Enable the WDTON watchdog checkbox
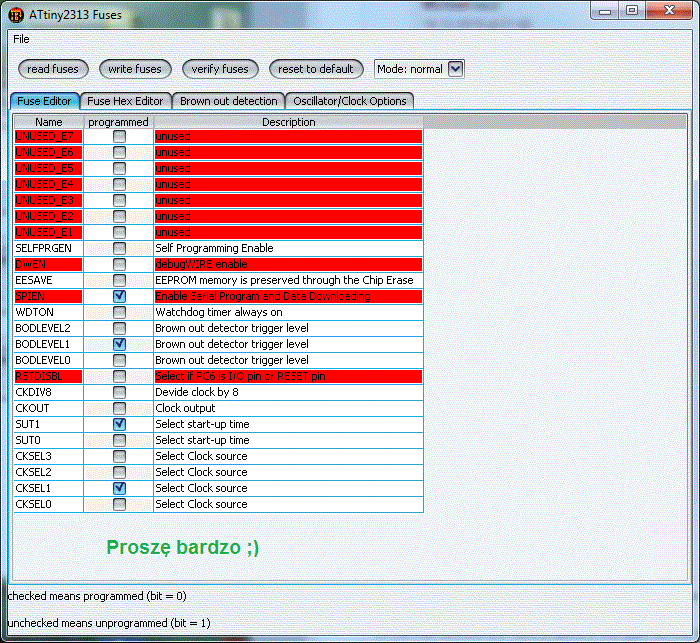700x643 pixels. tap(119, 312)
